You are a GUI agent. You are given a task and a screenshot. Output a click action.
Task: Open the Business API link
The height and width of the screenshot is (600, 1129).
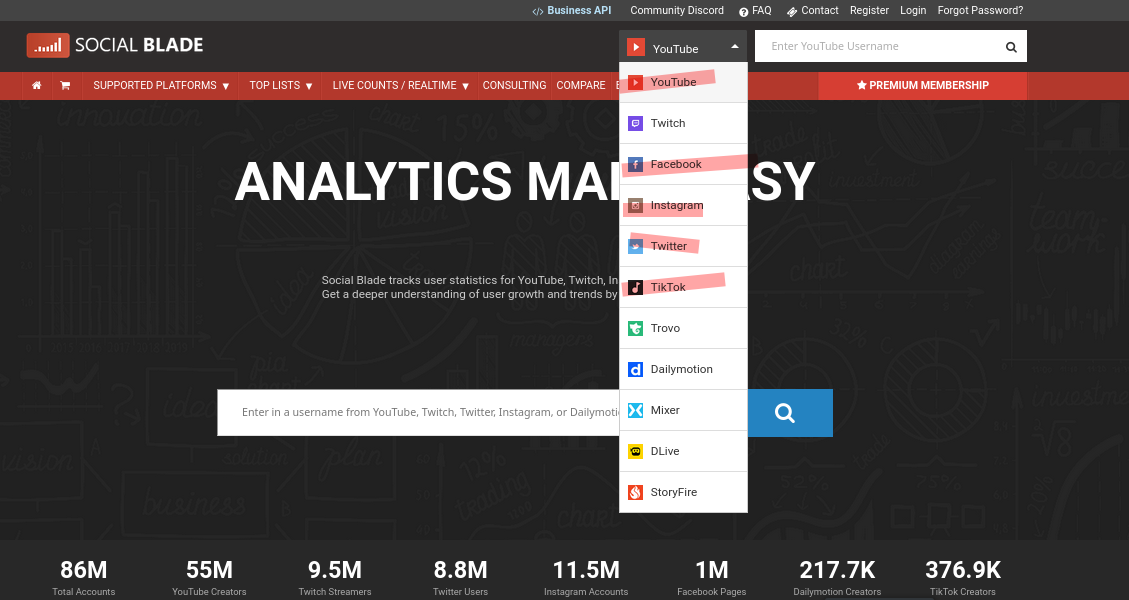click(x=579, y=11)
